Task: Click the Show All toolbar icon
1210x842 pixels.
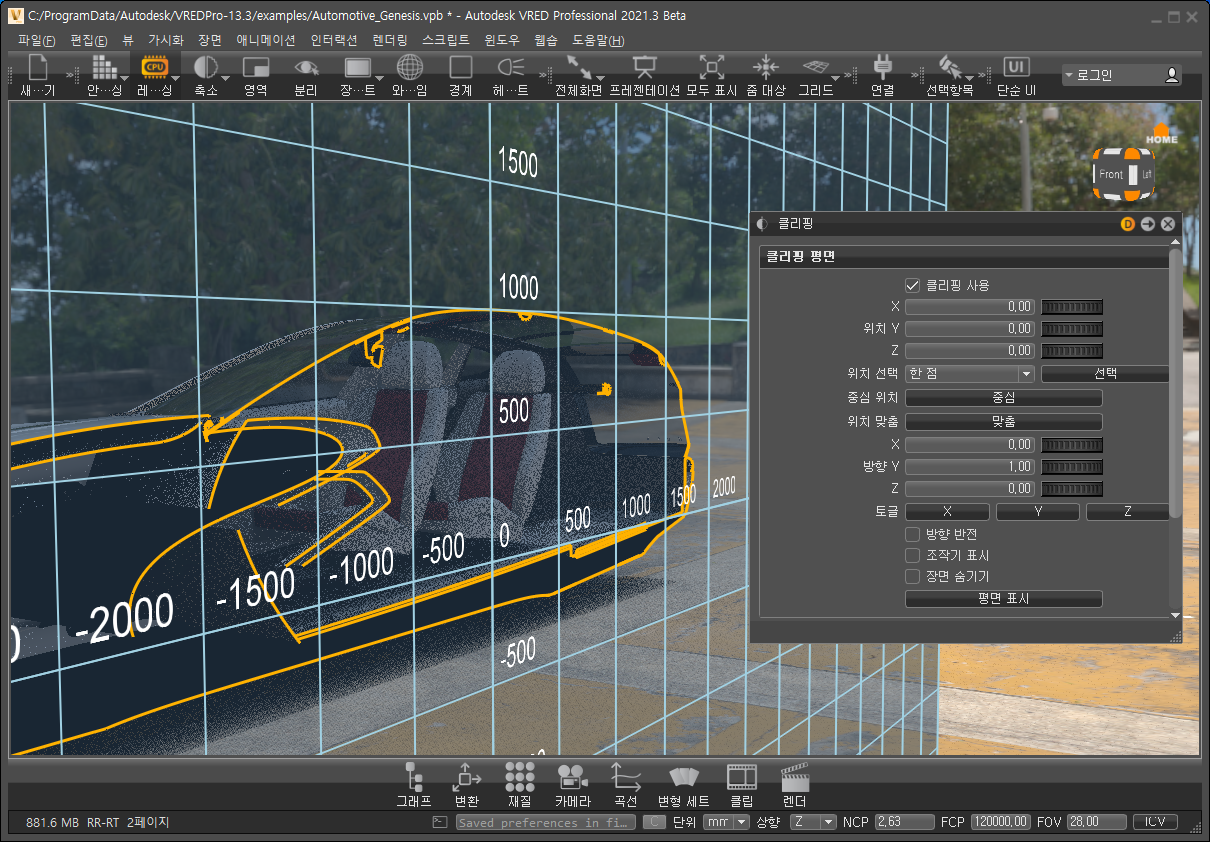Action: (711, 68)
